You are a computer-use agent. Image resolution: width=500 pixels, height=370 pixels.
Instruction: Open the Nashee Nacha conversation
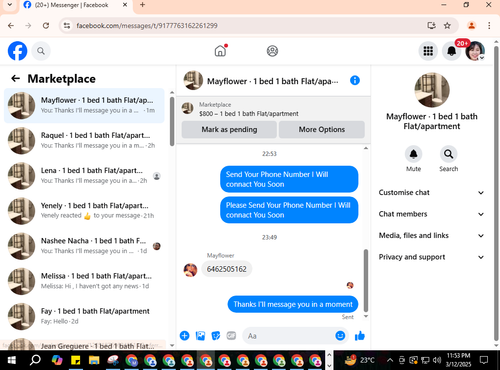[x=85, y=246]
